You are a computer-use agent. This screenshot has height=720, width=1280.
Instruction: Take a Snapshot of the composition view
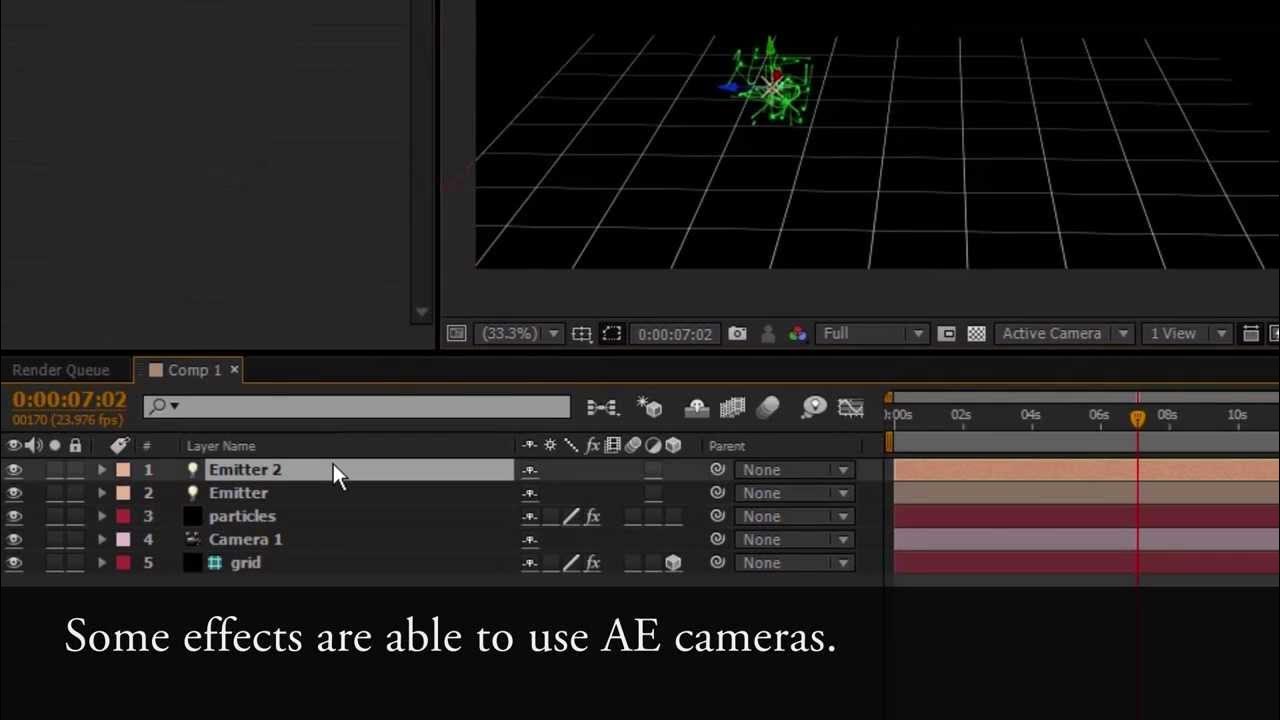coord(738,333)
